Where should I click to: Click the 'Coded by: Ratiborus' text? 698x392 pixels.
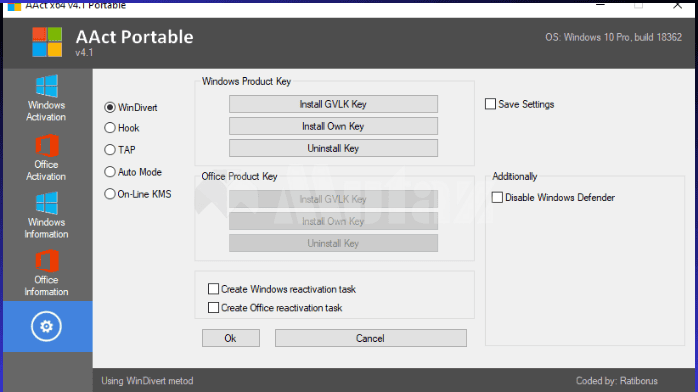click(617, 381)
